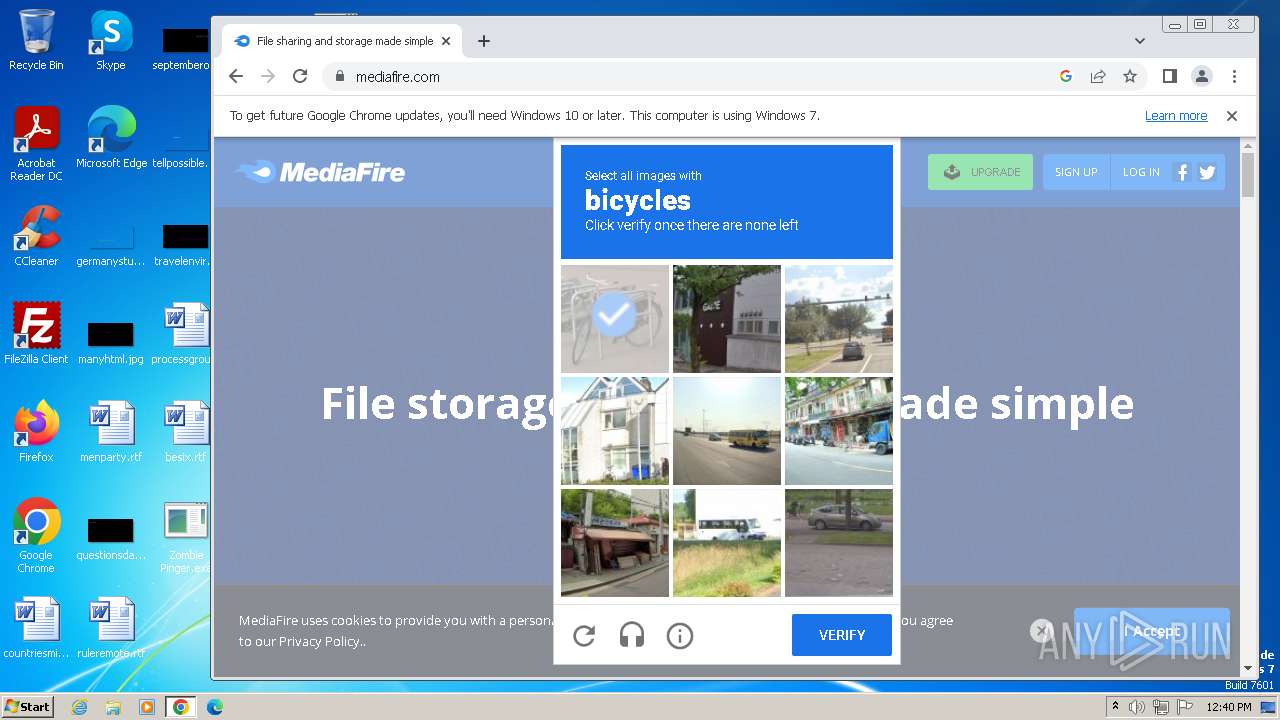Select tile with silver car on cobblestones

[839, 543]
